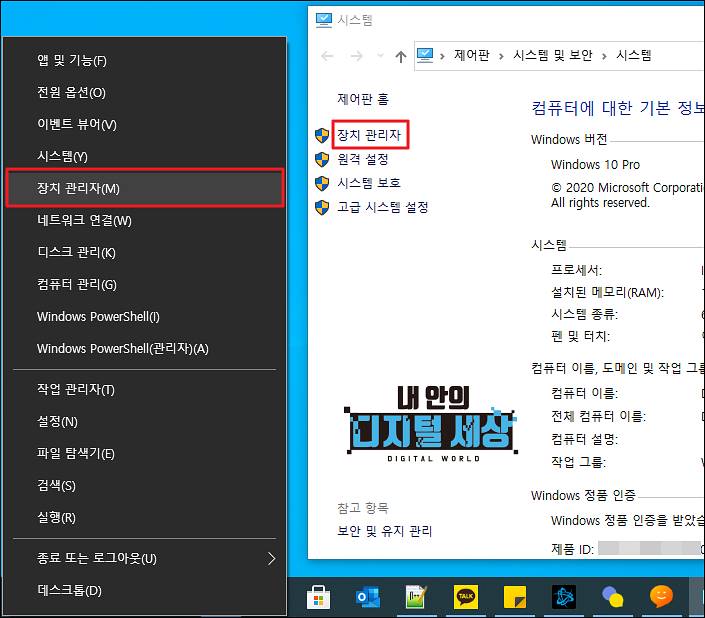This screenshot has height=618, width=705.
Task: Click Windows 10 Pro edition text
Action: click(x=595, y=165)
